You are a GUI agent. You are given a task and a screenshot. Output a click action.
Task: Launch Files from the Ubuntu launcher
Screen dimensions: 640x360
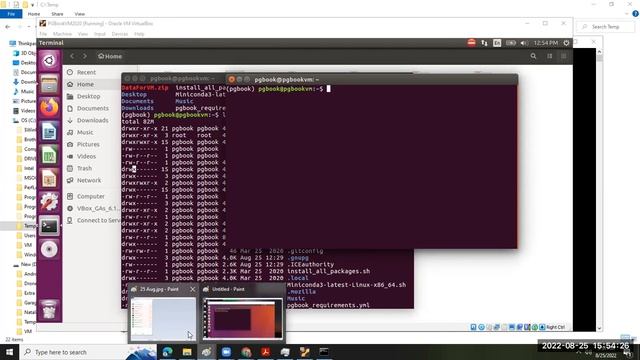coord(49,84)
